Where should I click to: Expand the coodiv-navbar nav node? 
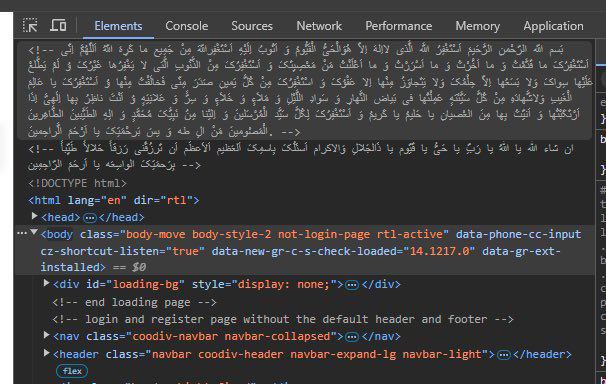click(46, 335)
